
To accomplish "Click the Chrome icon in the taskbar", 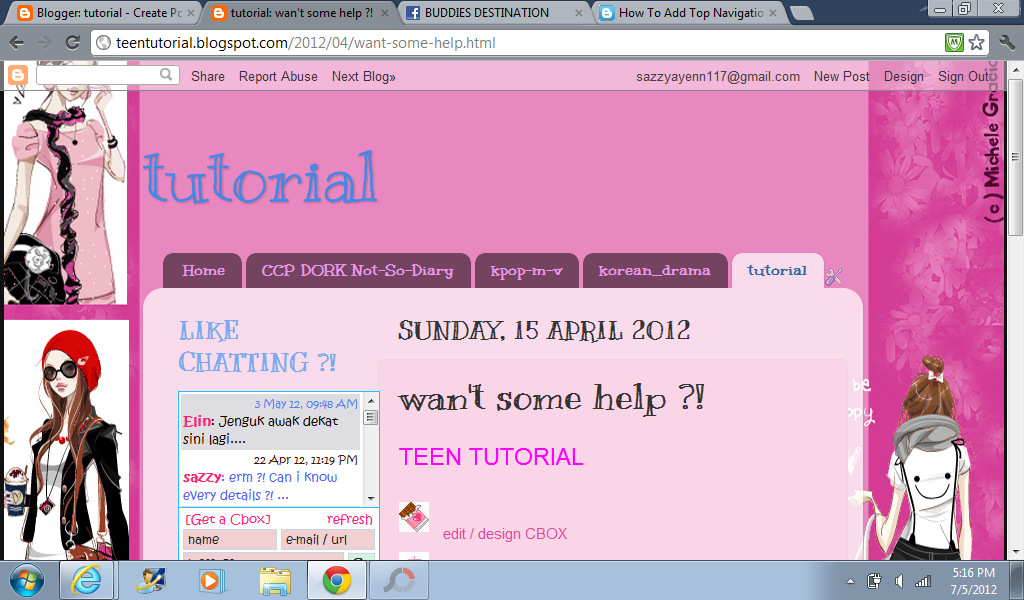I will (x=336, y=580).
